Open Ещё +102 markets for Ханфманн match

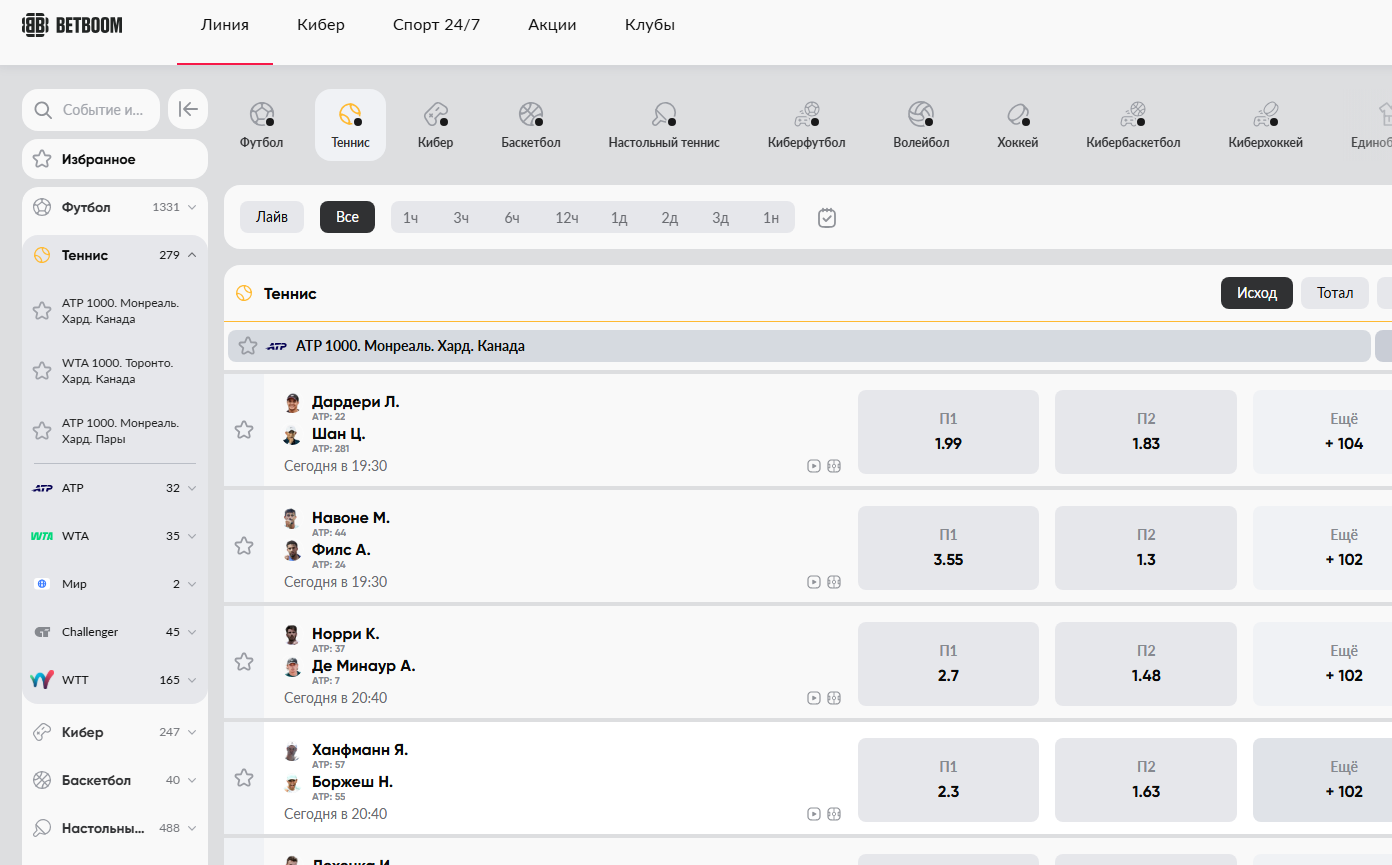click(x=1322, y=780)
